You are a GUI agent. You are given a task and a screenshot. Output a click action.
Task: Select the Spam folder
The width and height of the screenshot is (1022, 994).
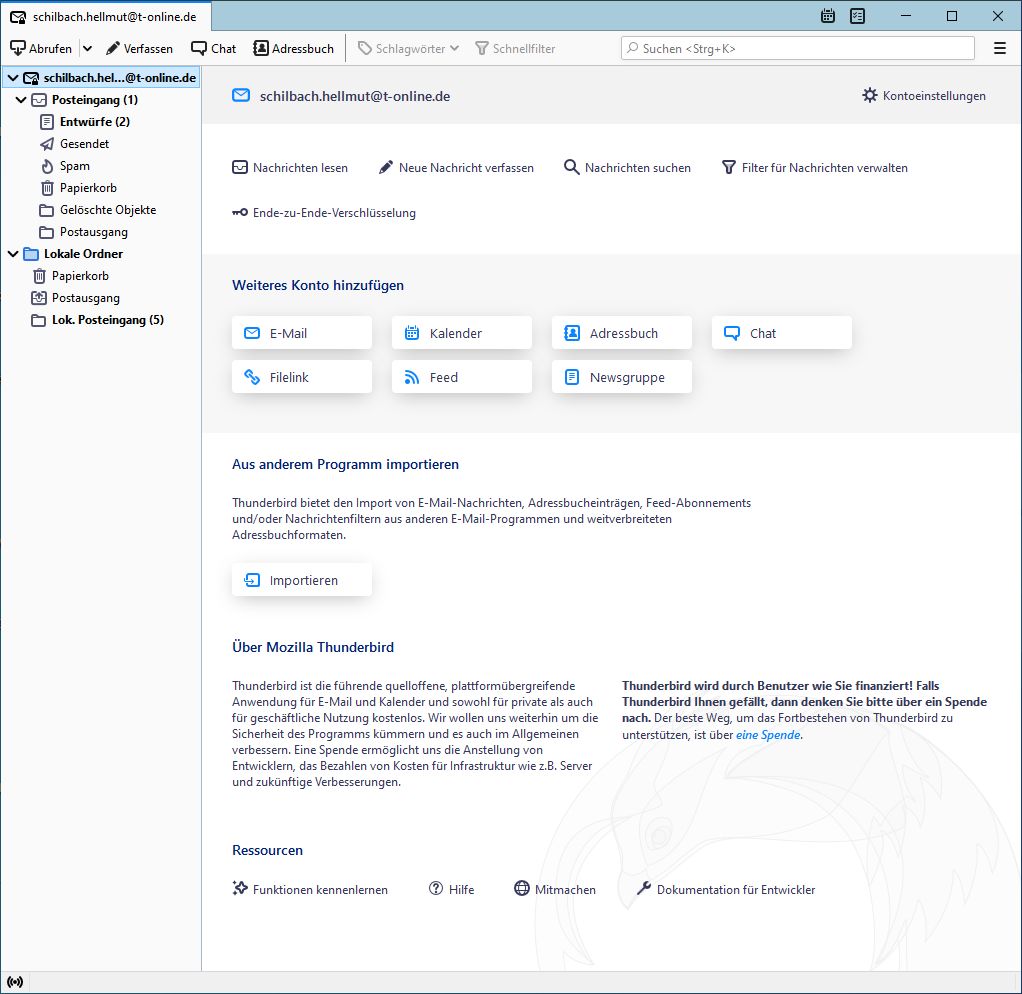click(x=74, y=166)
